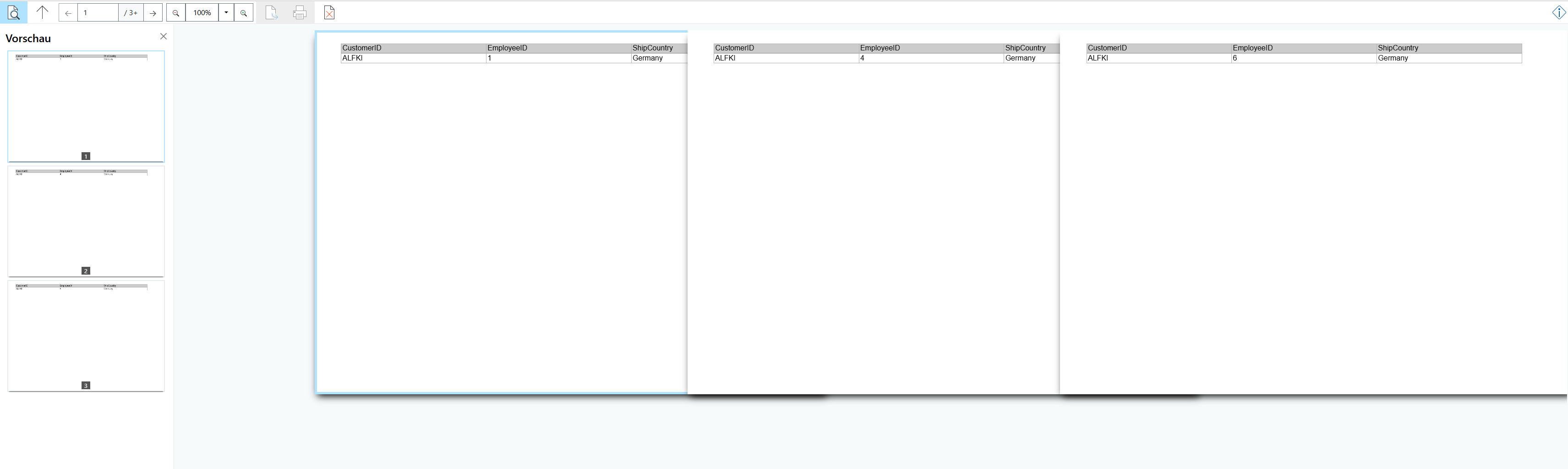The height and width of the screenshot is (469, 1568).
Task: Select page 1 thumbnail
Action: click(x=86, y=106)
